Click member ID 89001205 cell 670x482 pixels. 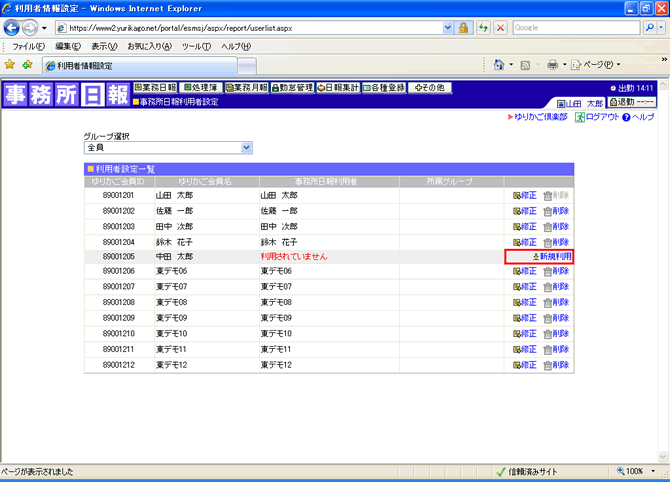[119, 256]
